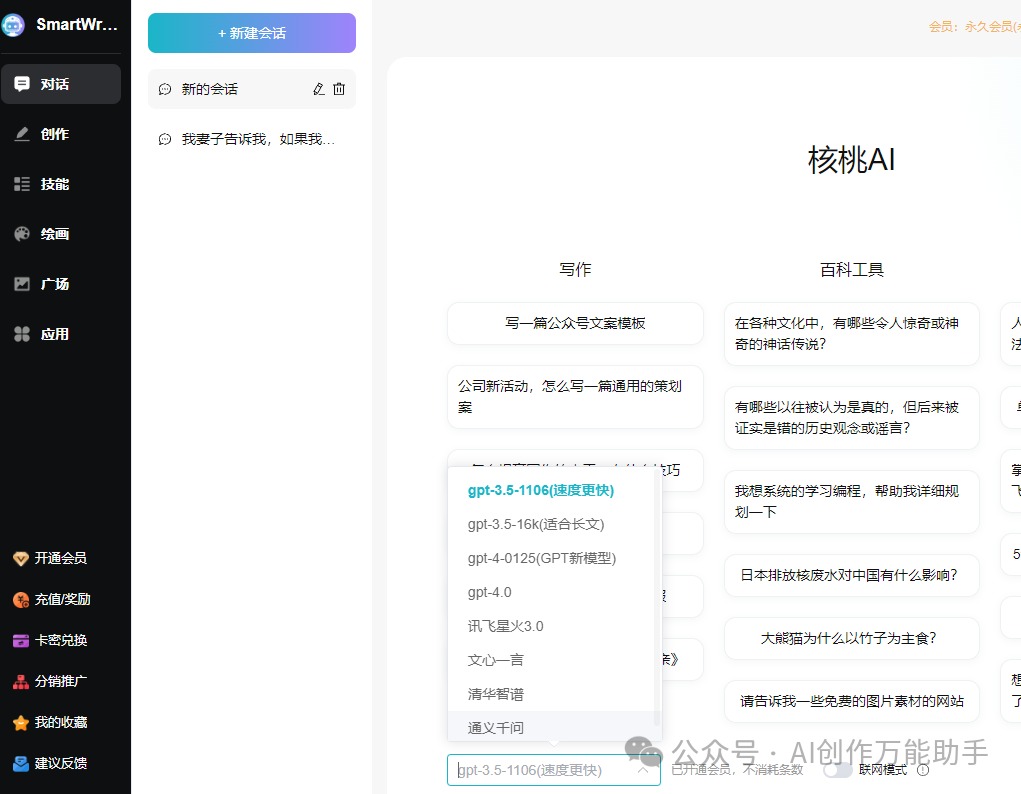Click the 我的收藏 star icon
Viewport: 1021px width, 794px height.
(20, 722)
